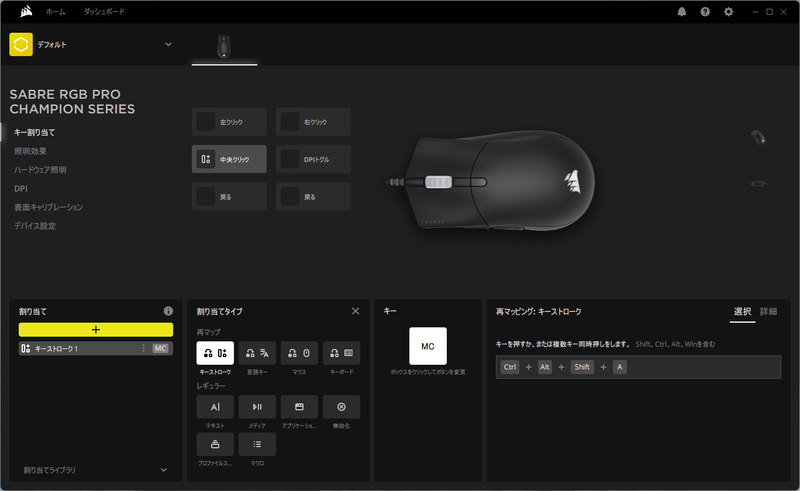Open the DPI section in sidebar
Image resolution: width=800 pixels, height=491 pixels.
coord(21,189)
